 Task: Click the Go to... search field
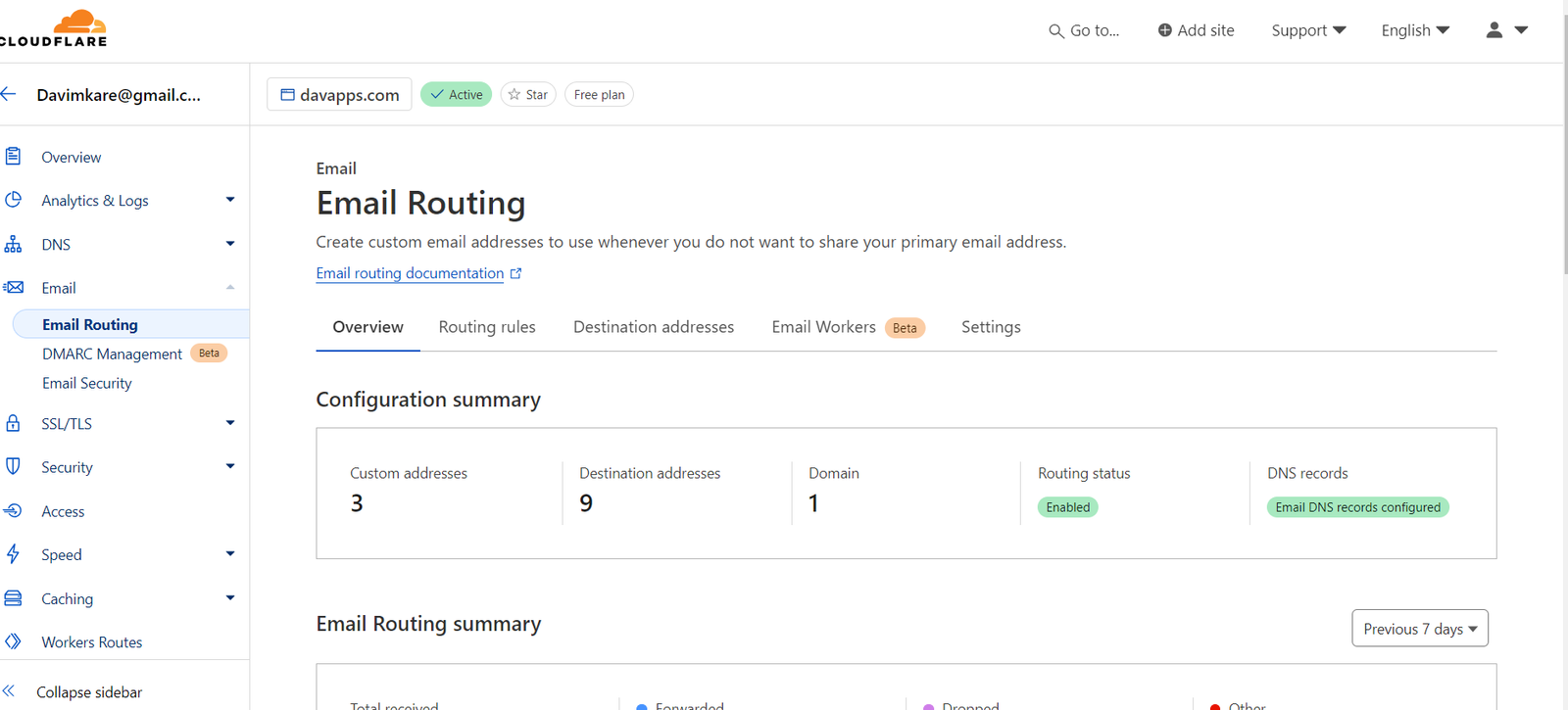point(1084,30)
